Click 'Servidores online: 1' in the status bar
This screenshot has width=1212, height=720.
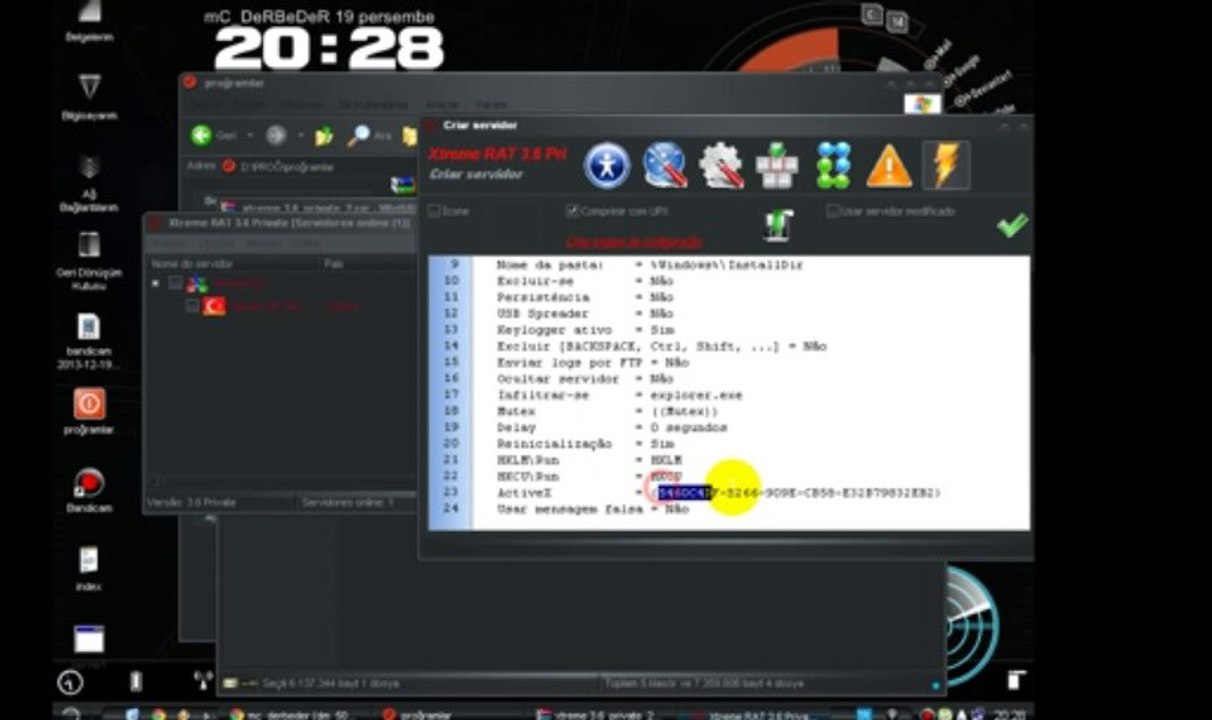click(x=347, y=502)
